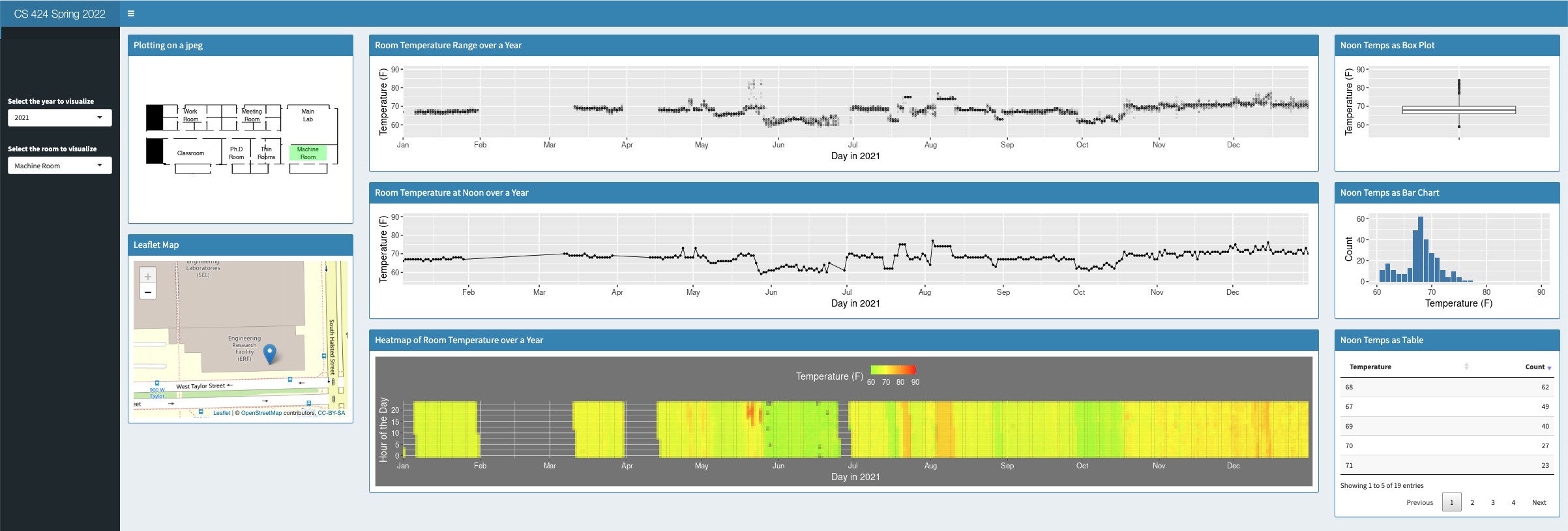Click the CS 424 Spring 2022 title

pos(59,14)
